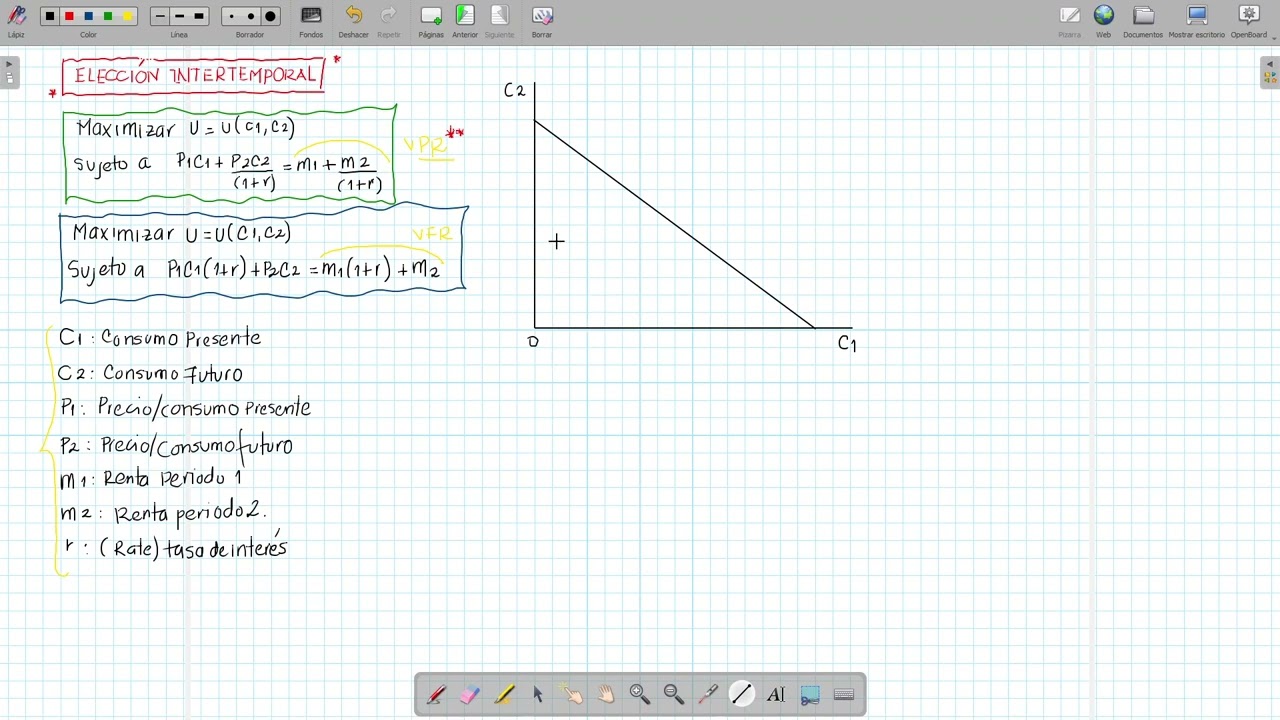Click the 'ELECCIÓN INTERTEMPORAL' handwritten title
Screen dimensions: 1280x720
195,75
